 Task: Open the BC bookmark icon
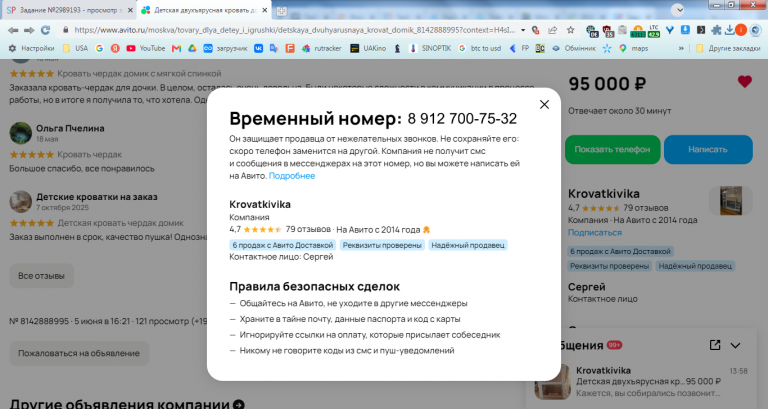click(540, 48)
